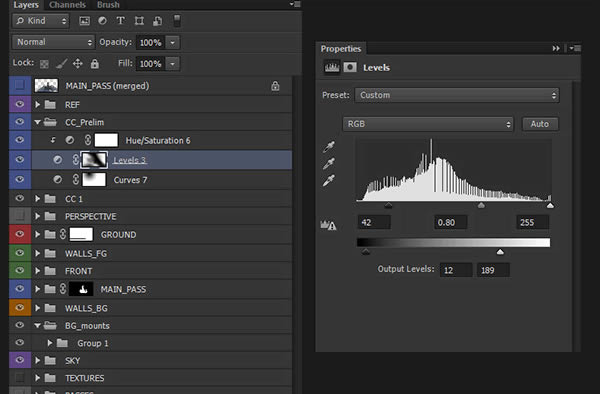Click the output white slider triangle
Image resolution: width=600 pixels, height=394 pixels.
tap(500, 252)
